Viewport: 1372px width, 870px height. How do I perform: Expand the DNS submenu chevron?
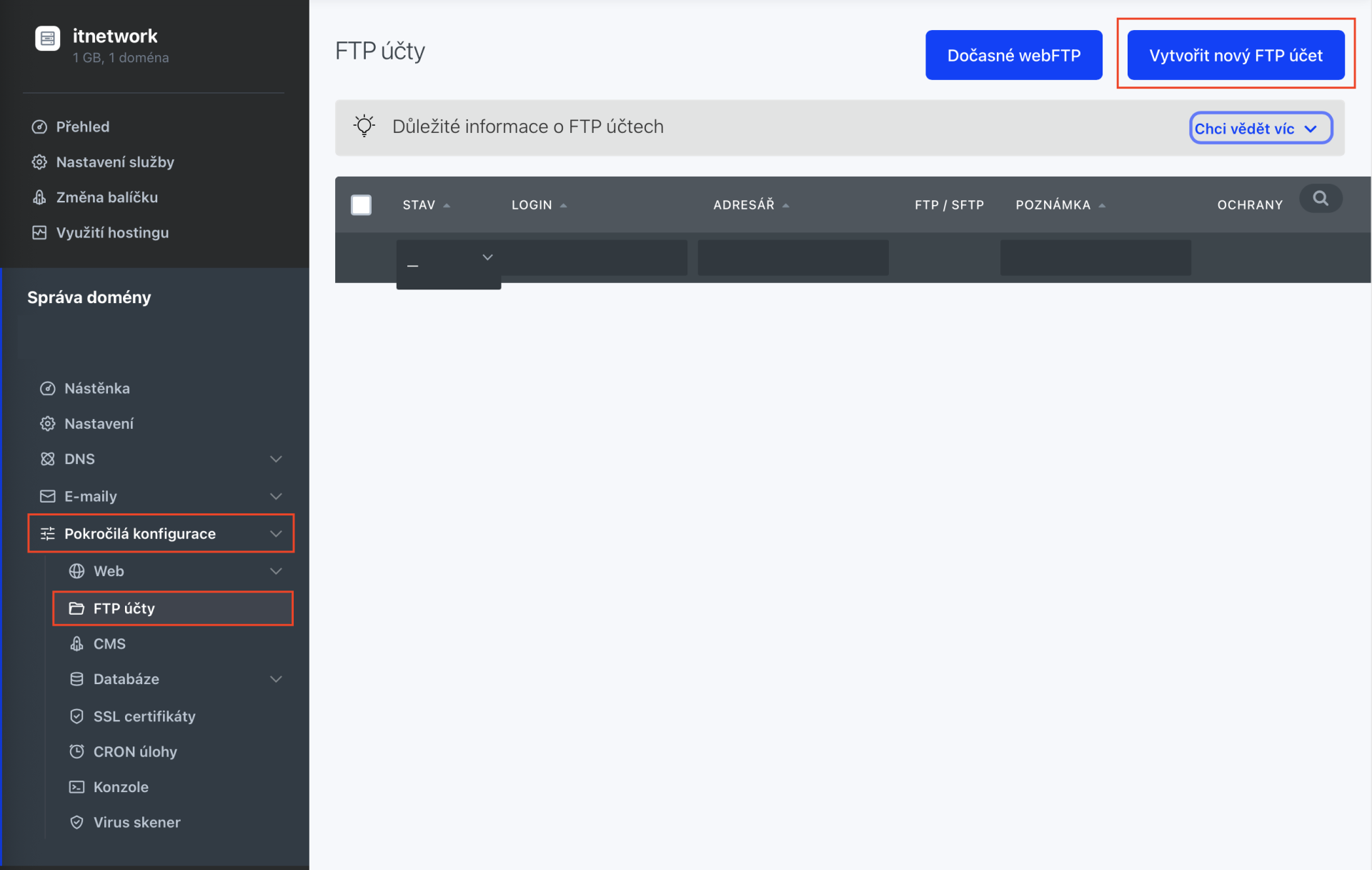coord(276,459)
